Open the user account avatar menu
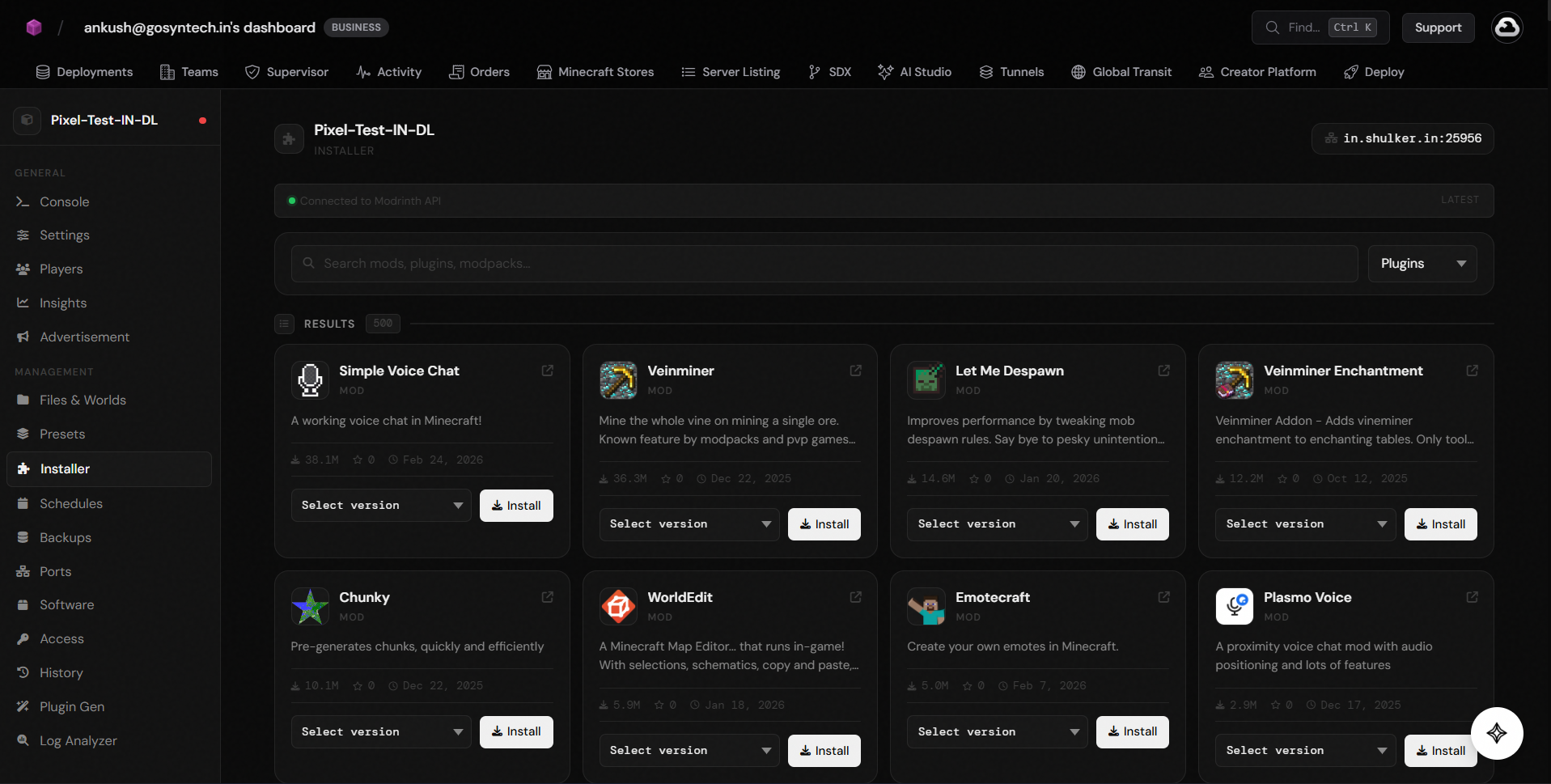 click(x=1507, y=28)
